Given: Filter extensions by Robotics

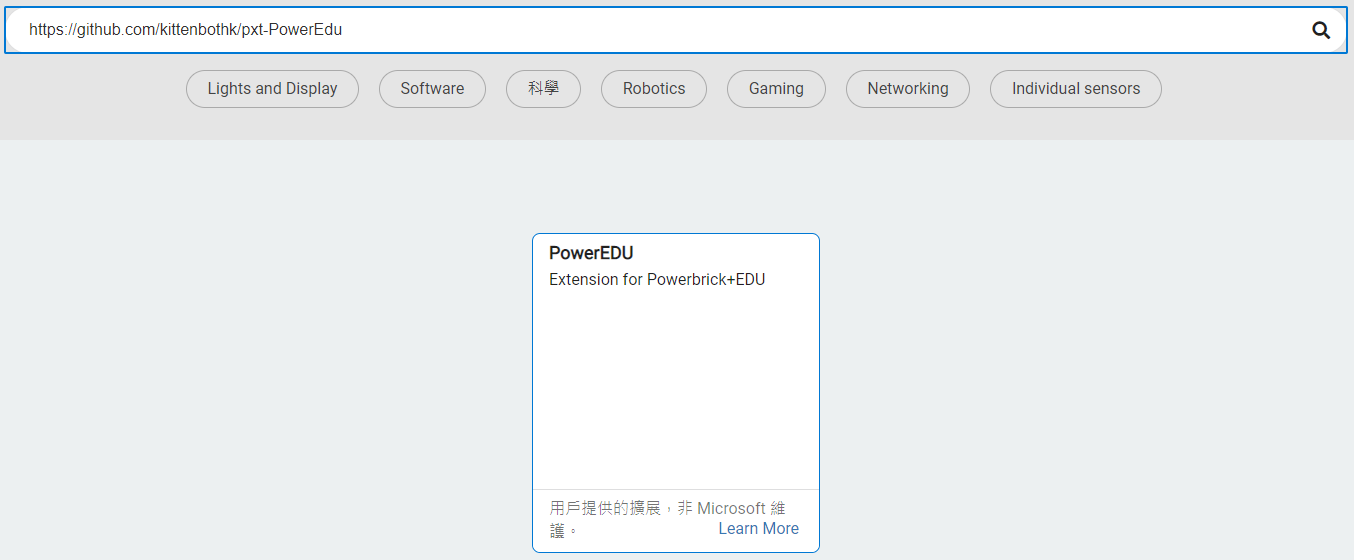Looking at the screenshot, I should click(x=654, y=89).
